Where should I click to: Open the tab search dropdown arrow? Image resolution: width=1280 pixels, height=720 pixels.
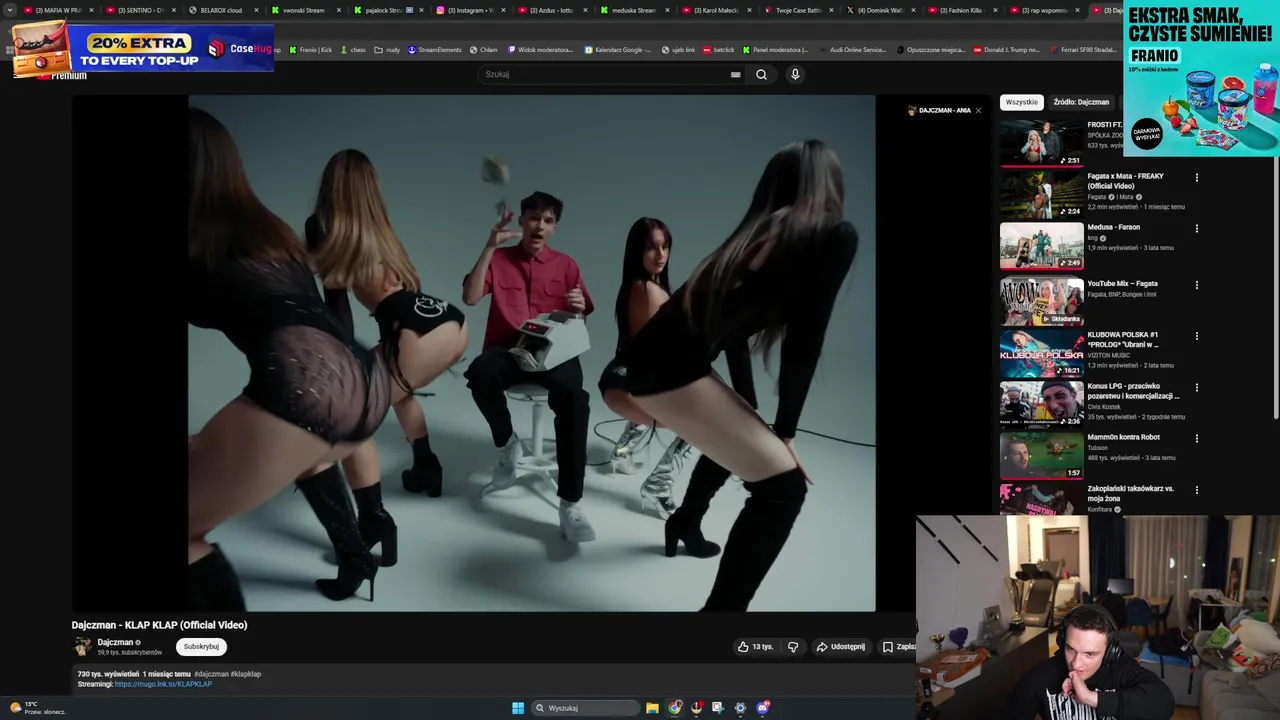click(9, 10)
